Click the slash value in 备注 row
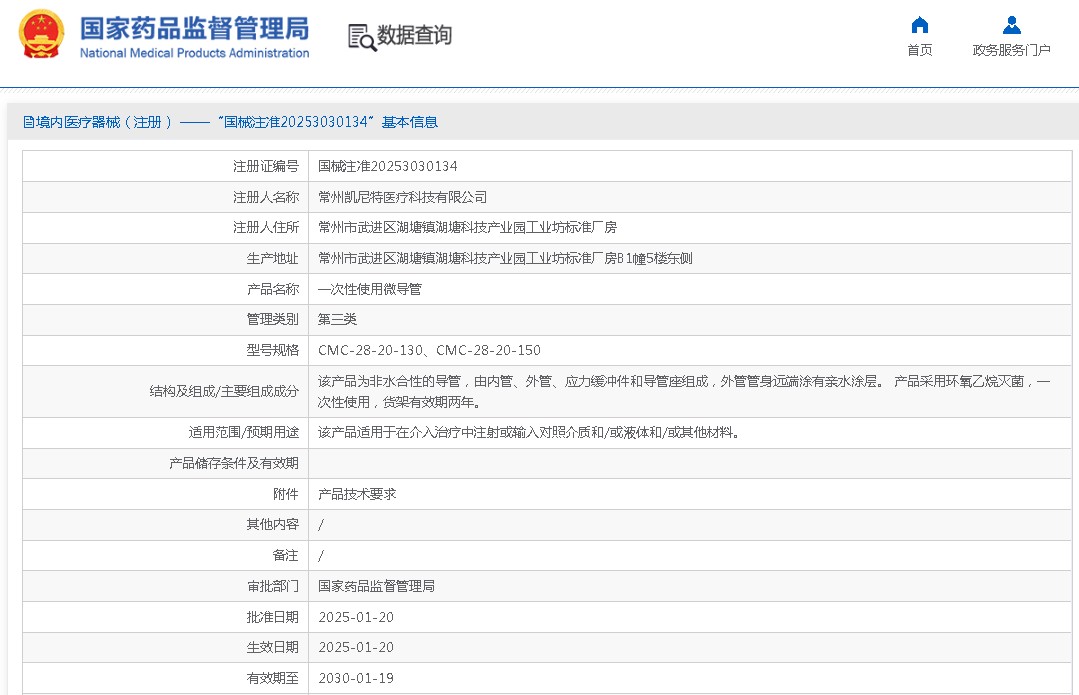The width and height of the screenshot is (1079, 695). click(321, 555)
